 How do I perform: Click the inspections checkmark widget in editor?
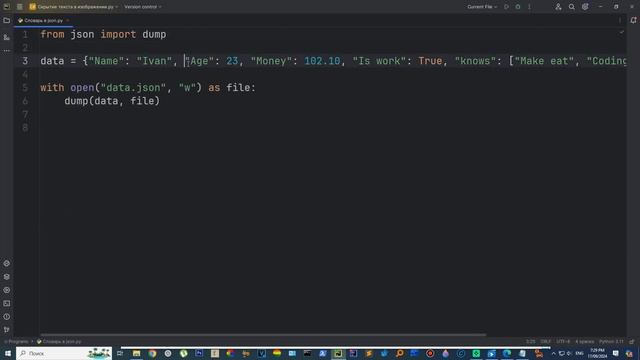point(622,32)
